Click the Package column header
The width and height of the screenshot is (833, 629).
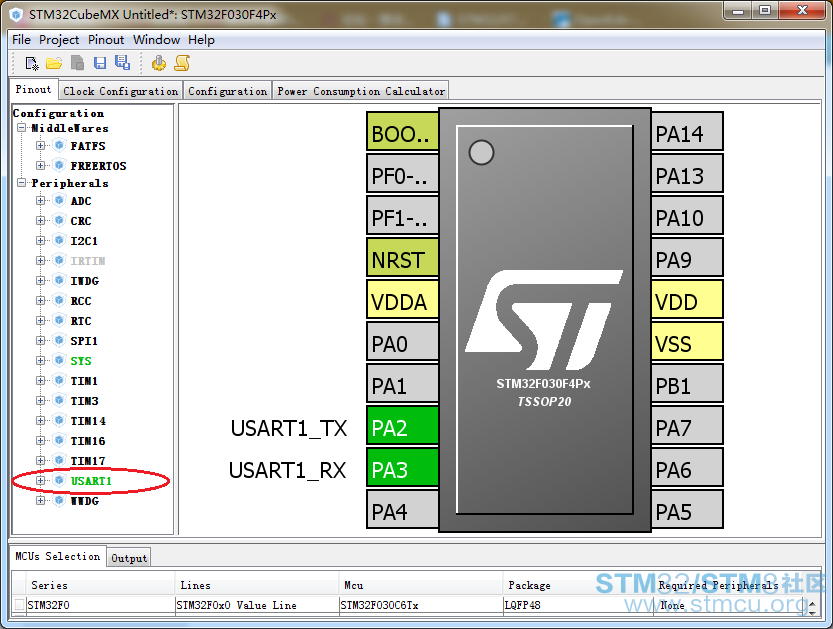(x=578, y=585)
